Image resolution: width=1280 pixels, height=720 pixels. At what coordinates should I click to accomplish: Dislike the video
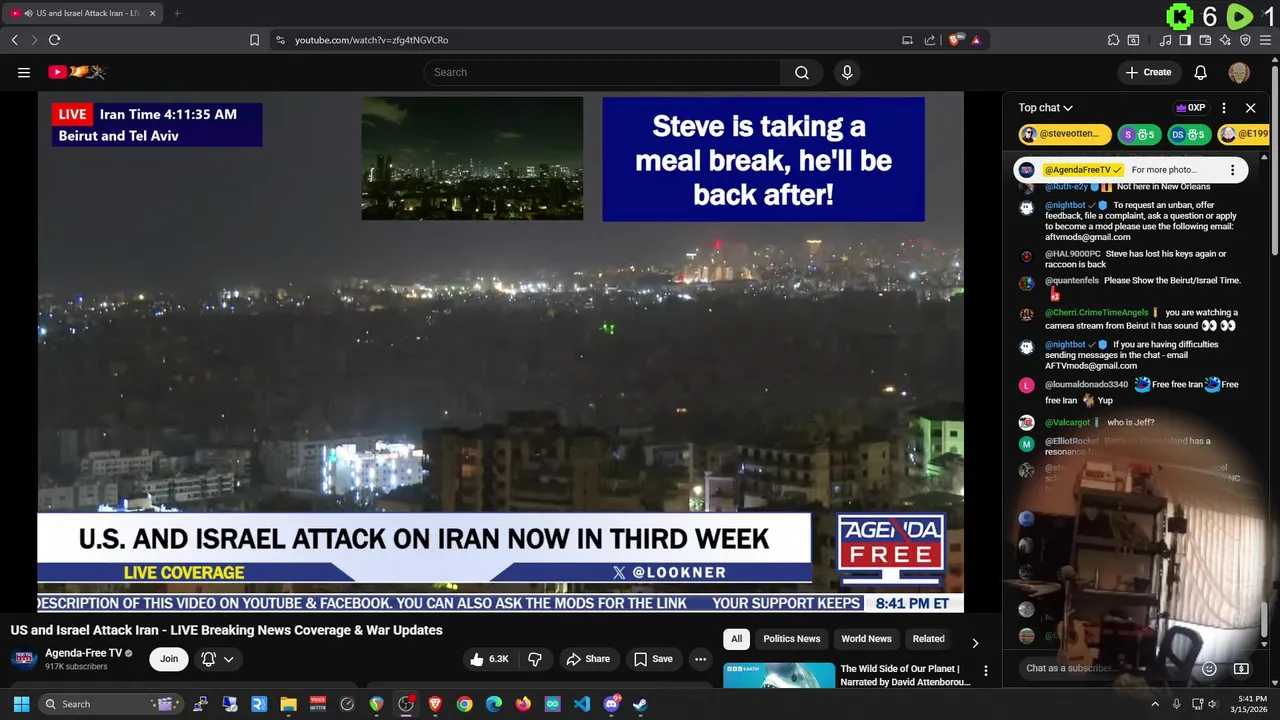click(x=535, y=659)
